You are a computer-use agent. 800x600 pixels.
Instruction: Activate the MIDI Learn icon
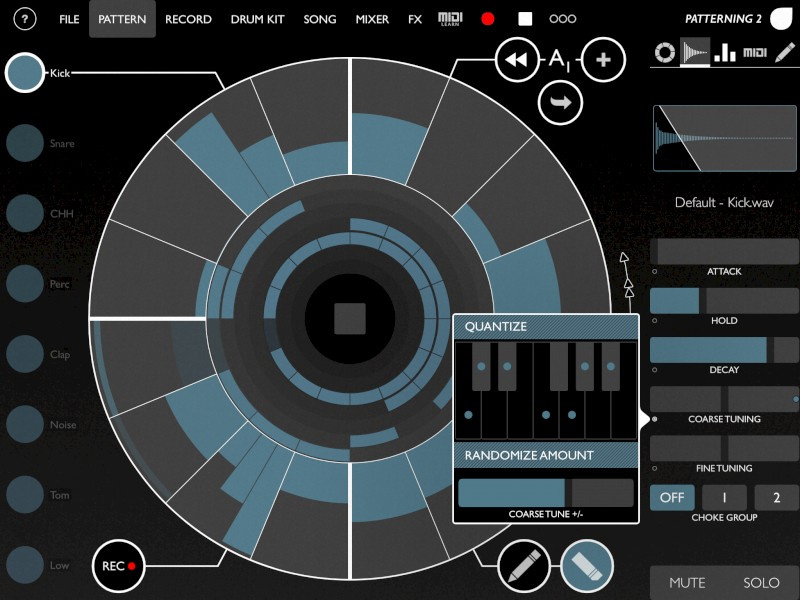coord(450,19)
